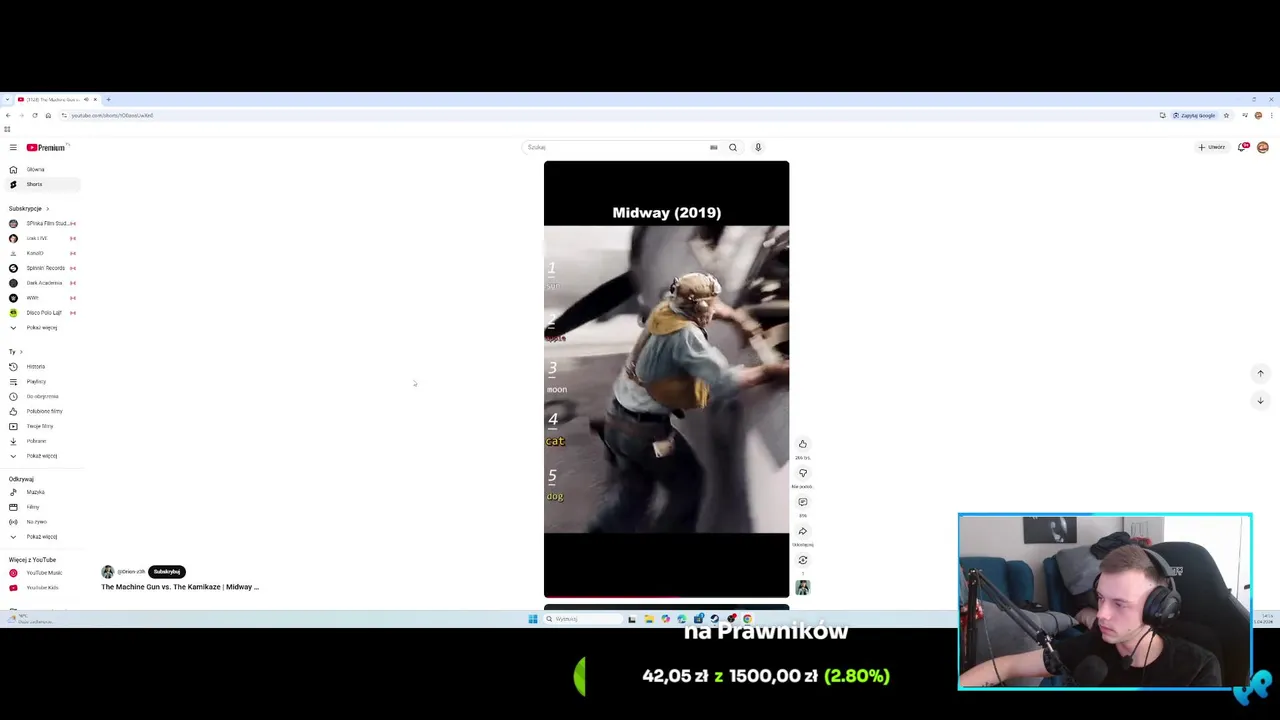
Task: Open Dark Academia subscription channel
Action: (40, 283)
